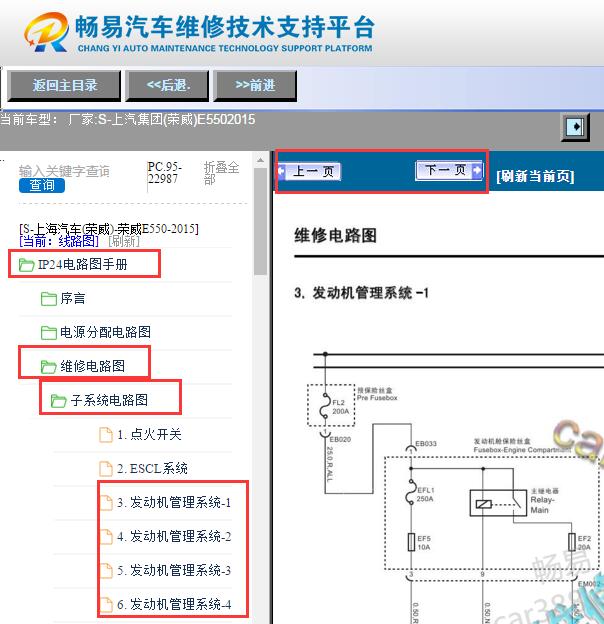Click the 返回主目录 button
Viewport: 604px width, 624px height.
point(64,86)
